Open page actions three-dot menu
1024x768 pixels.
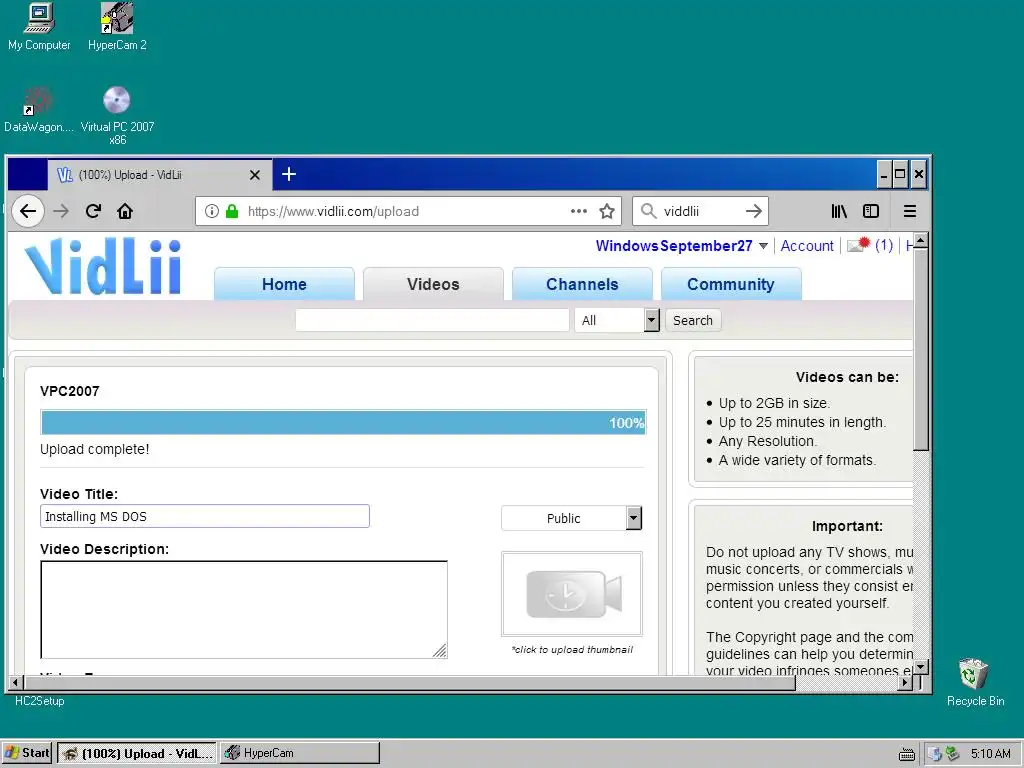pyautogui.click(x=579, y=211)
